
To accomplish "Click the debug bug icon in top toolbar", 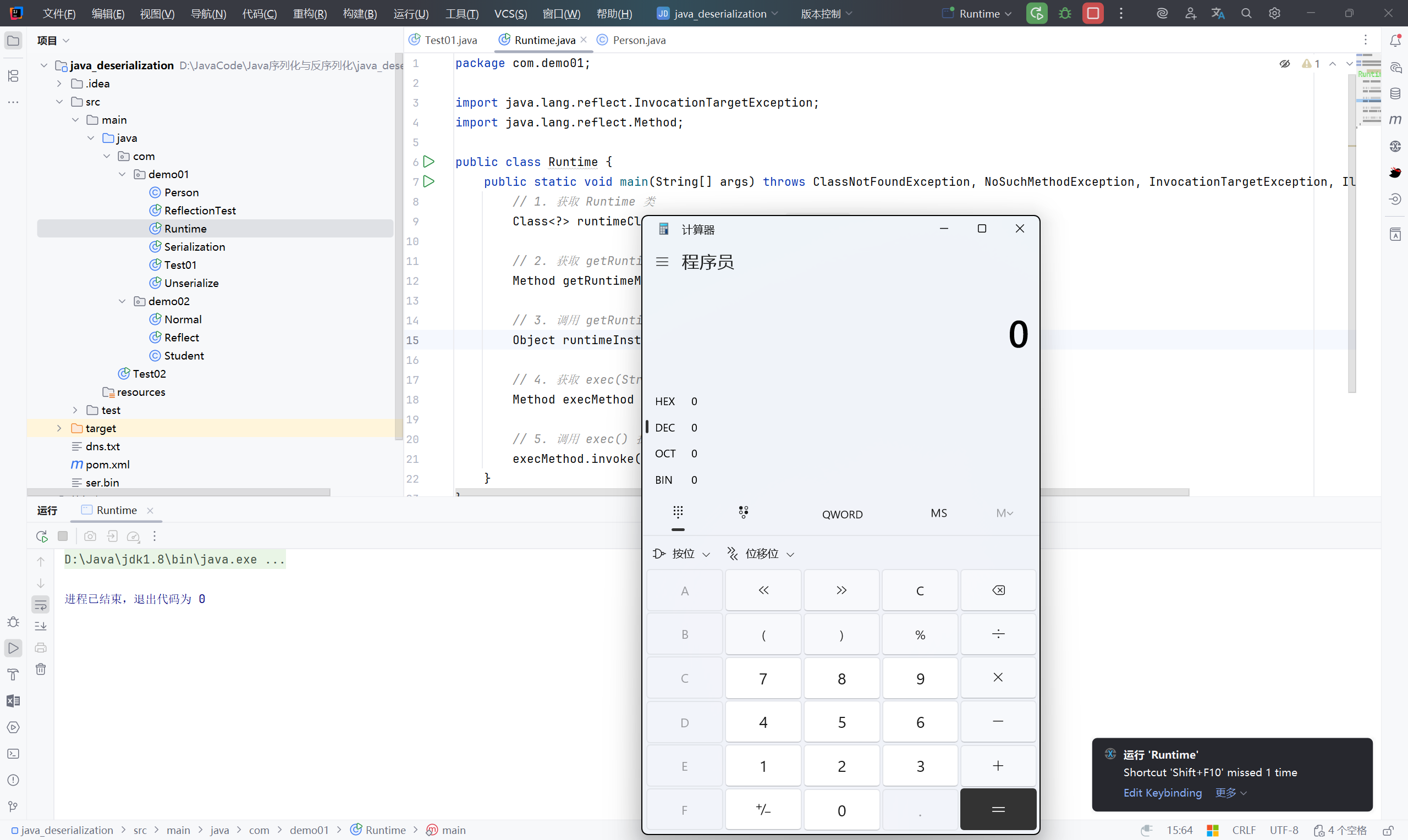I will (x=1064, y=13).
